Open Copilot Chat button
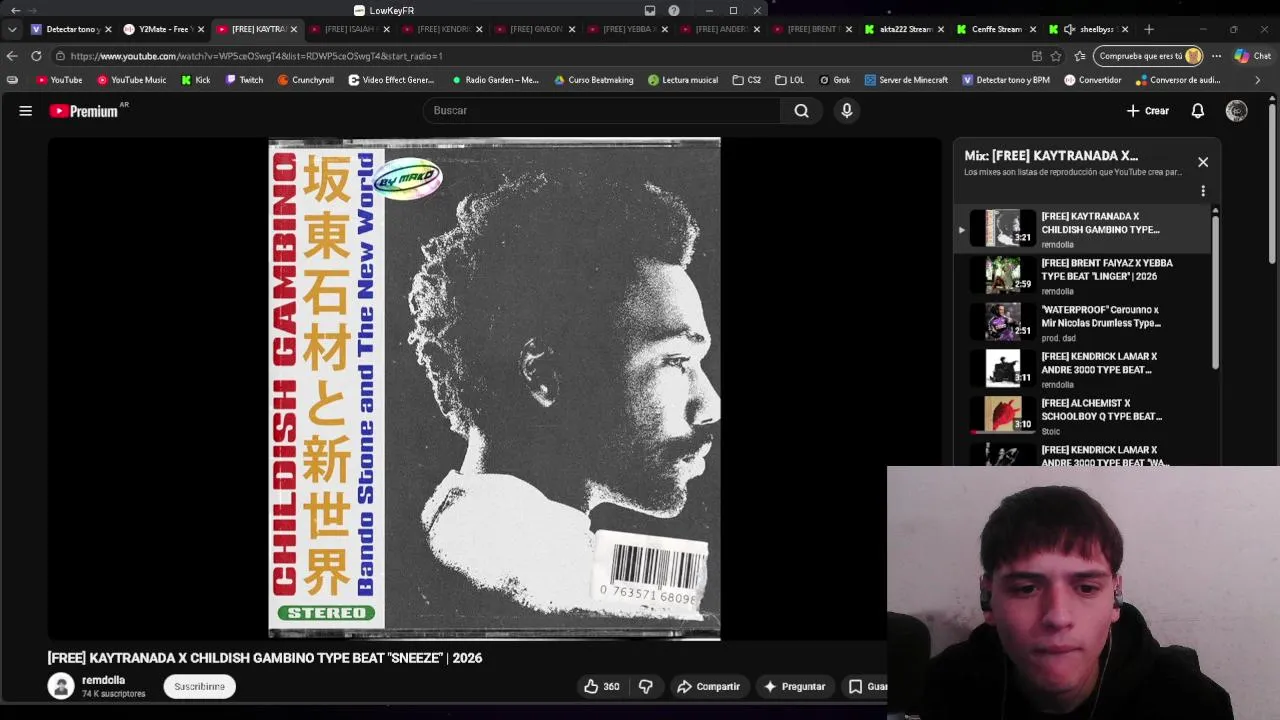 point(1252,56)
